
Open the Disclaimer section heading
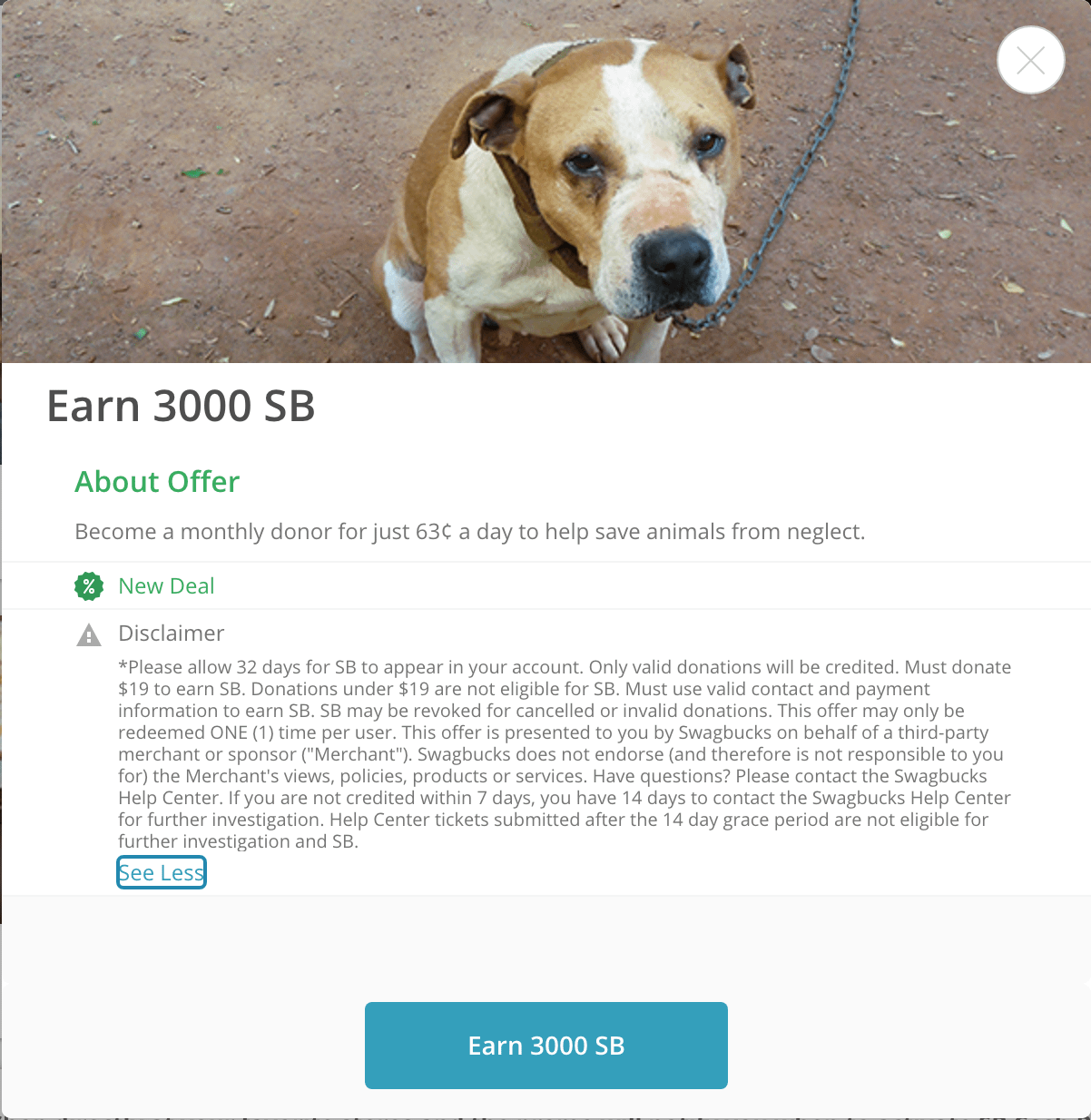point(172,634)
